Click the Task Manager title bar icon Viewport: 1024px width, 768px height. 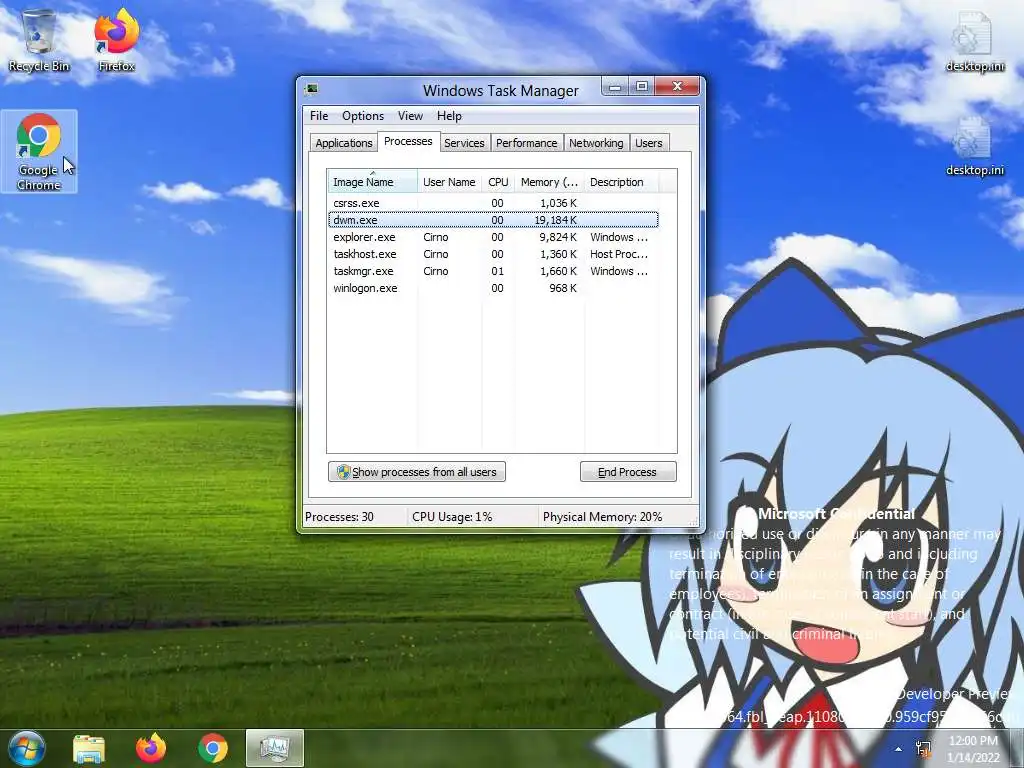click(312, 89)
